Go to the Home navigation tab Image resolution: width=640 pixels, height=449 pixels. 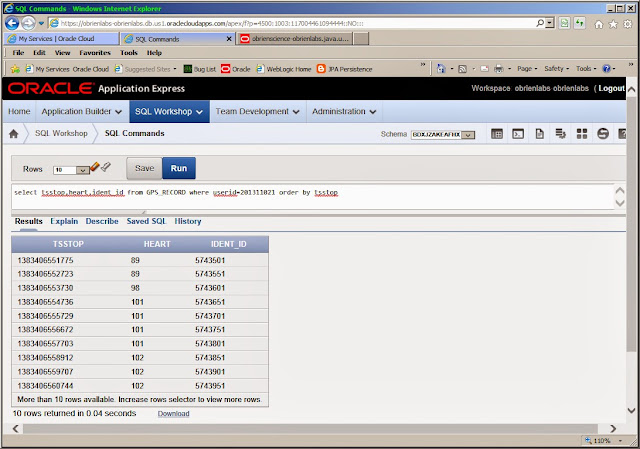(19, 111)
